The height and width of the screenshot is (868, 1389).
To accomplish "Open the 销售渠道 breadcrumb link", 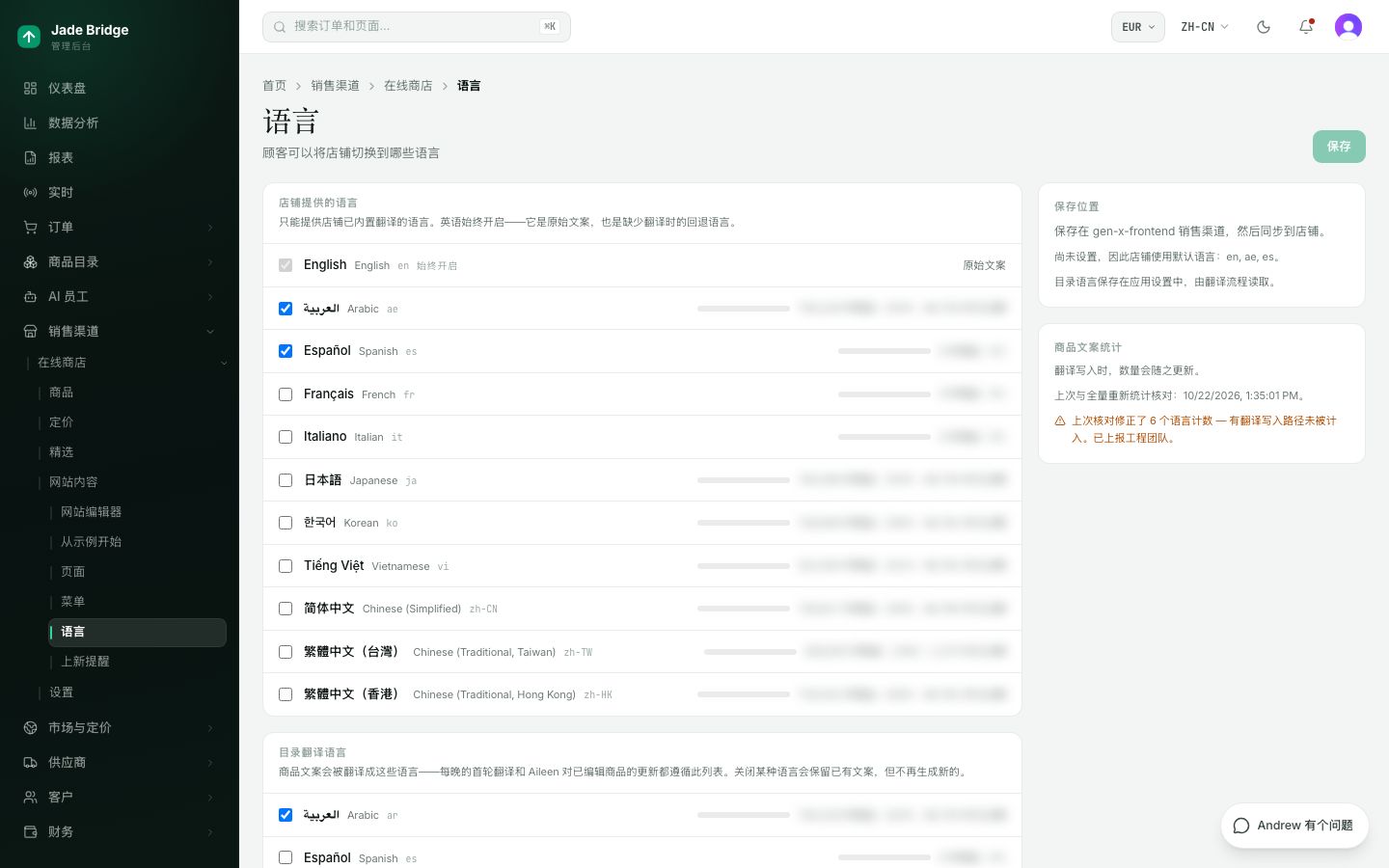I will point(335,86).
